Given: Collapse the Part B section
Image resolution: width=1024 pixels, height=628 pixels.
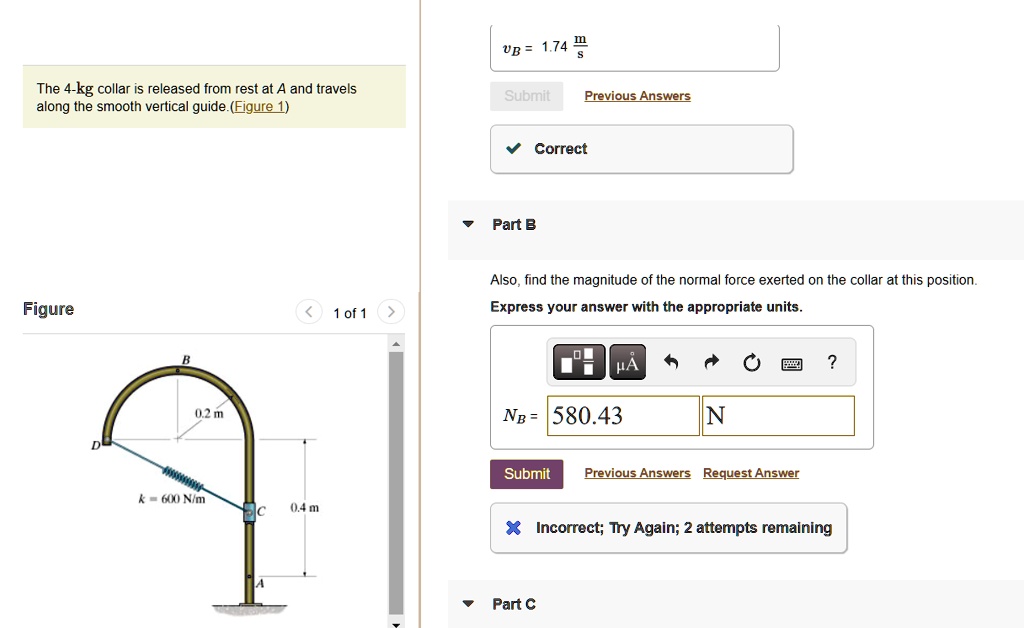Looking at the screenshot, I should tap(467, 225).
